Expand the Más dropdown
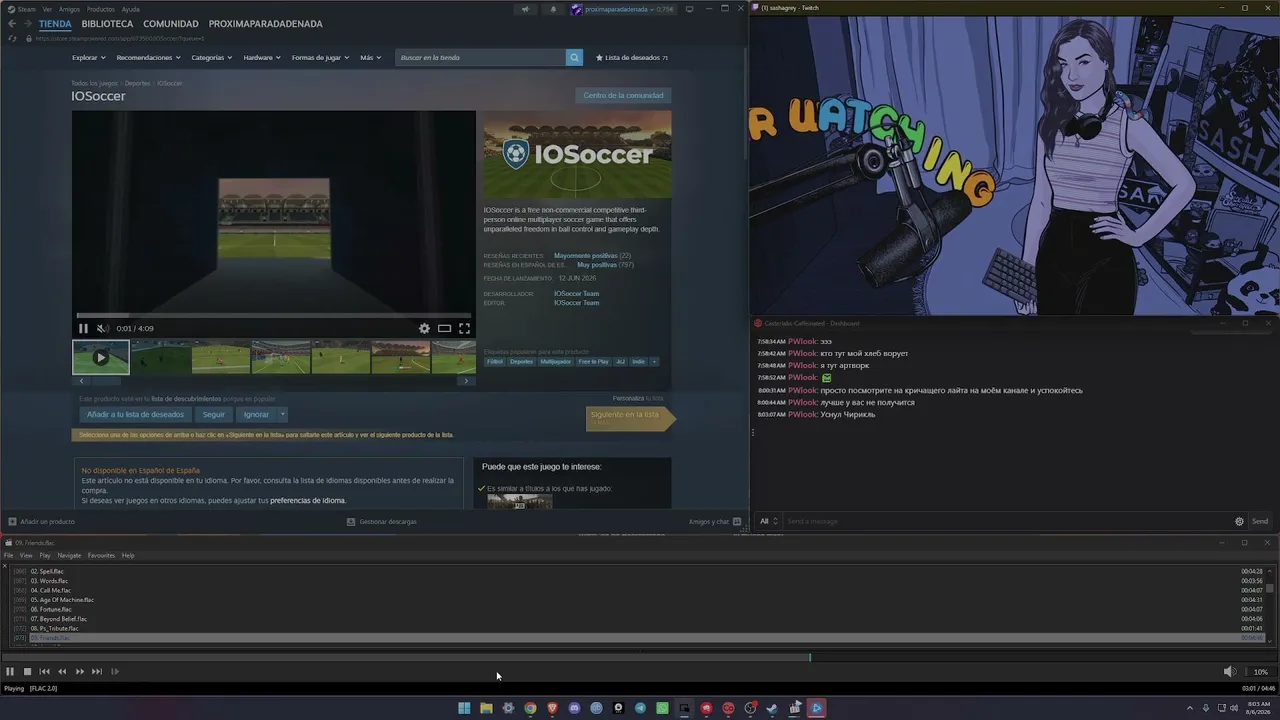The image size is (1280, 720). click(x=370, y=58)
